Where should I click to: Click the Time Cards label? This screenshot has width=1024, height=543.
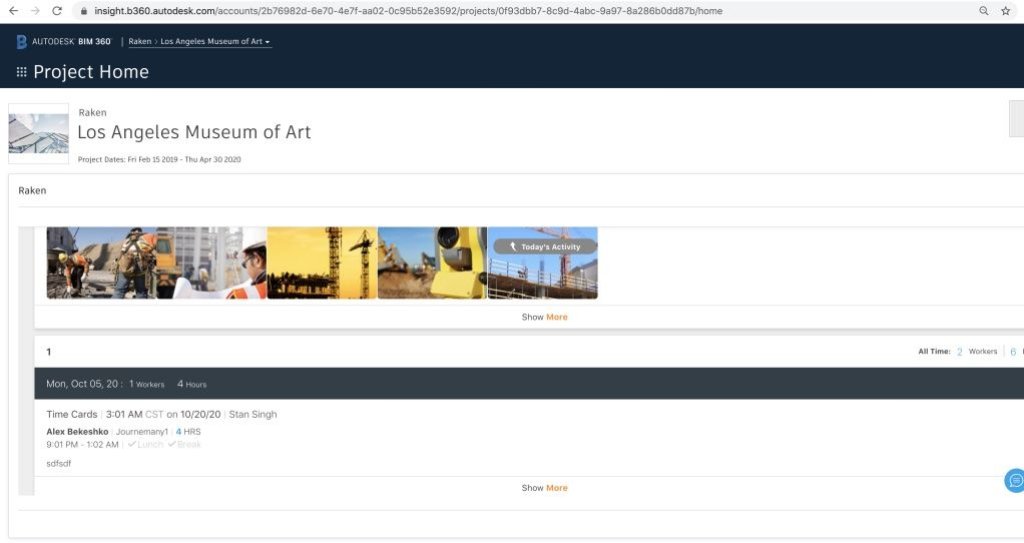[x=71, y=414]
